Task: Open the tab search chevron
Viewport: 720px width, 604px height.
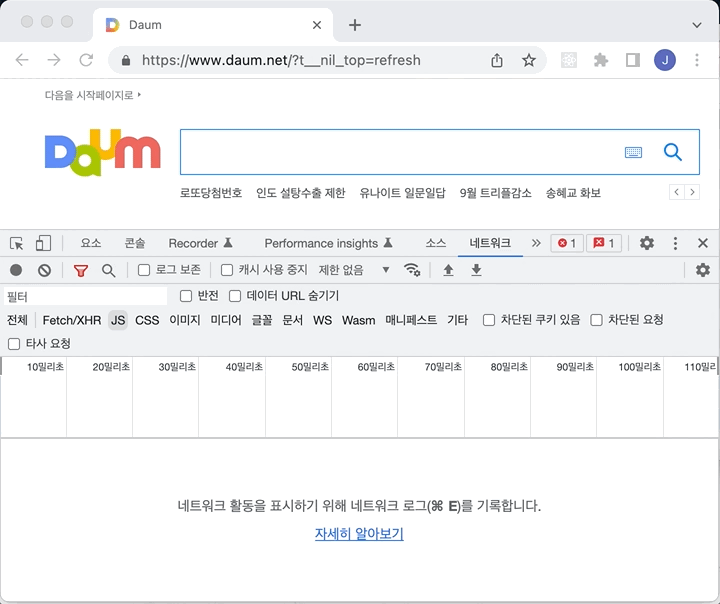Action: click(x=697, y=25)
